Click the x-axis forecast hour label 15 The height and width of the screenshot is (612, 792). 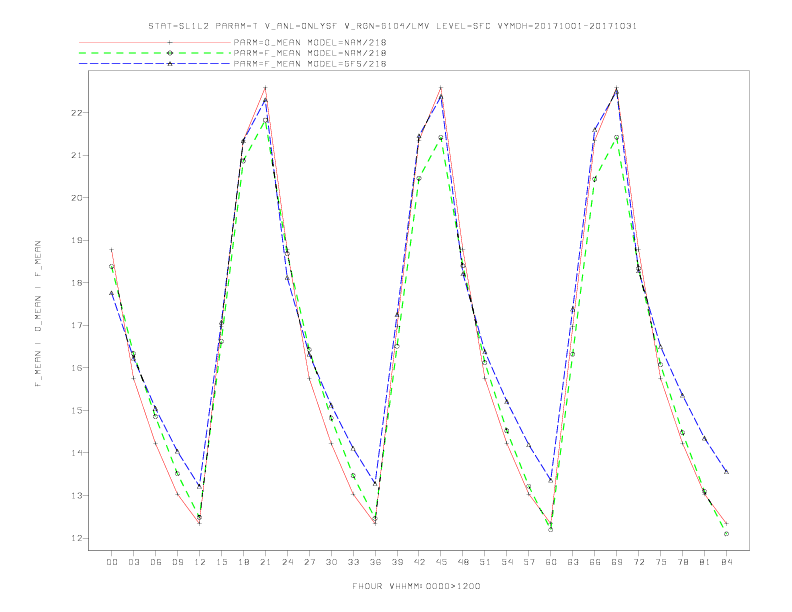pyautogui.click(x=221, y=562)
